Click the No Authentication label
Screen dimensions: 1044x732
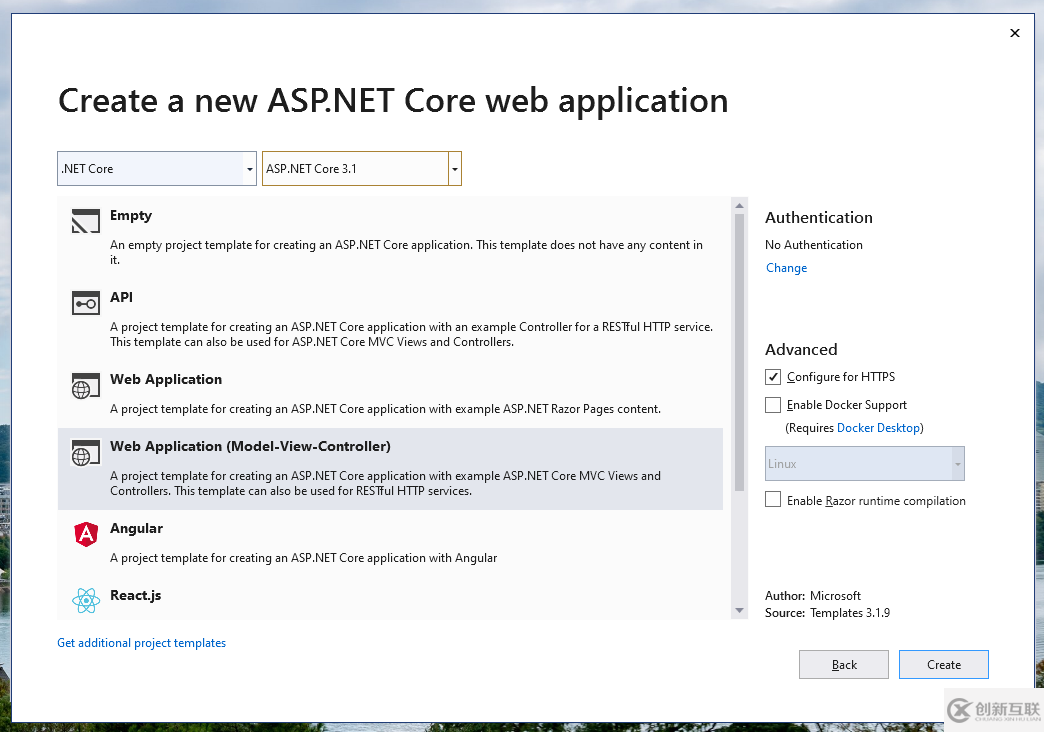pyautogui.click(x=814, y=245)
